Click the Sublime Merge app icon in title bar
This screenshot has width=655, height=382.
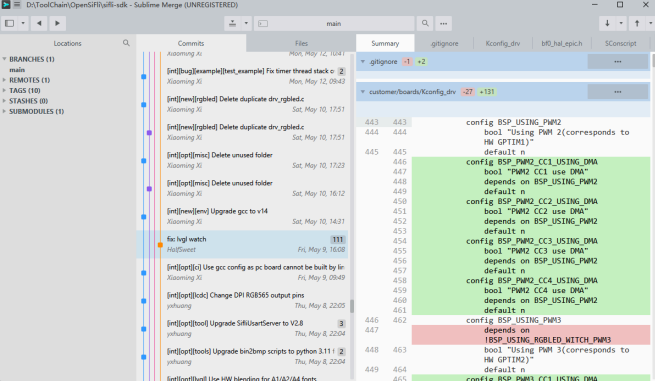[5, 5]
